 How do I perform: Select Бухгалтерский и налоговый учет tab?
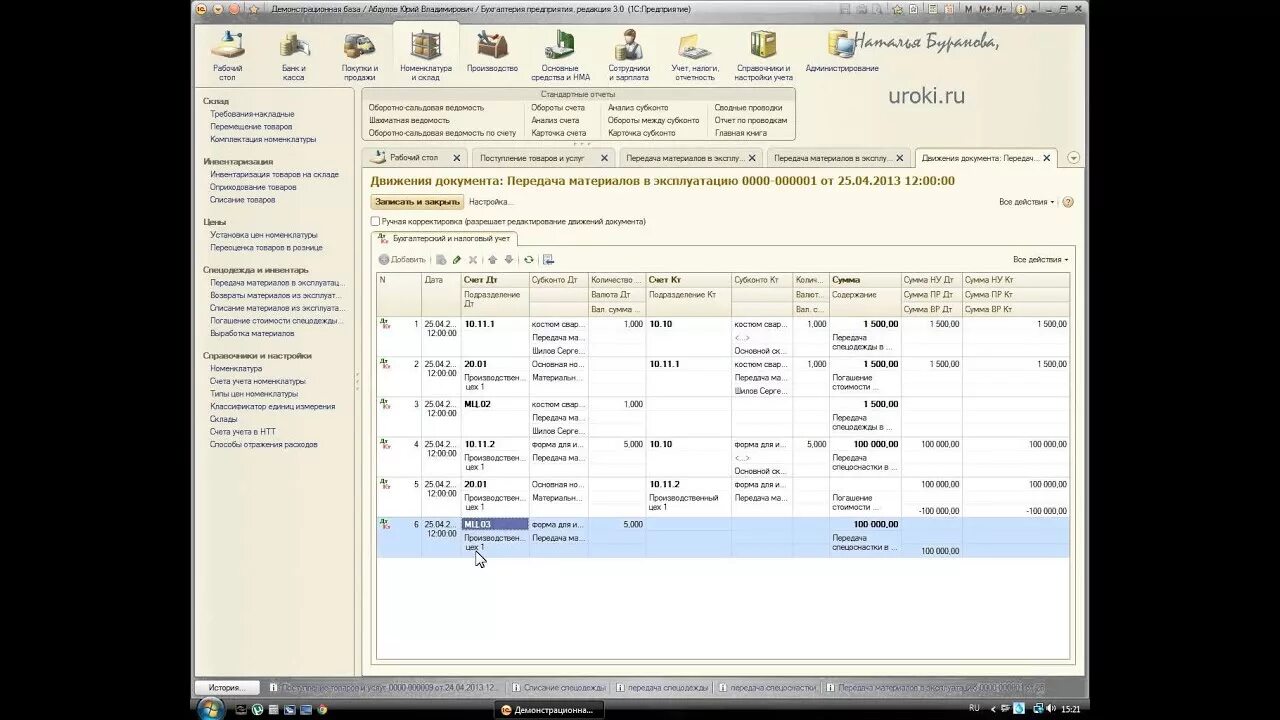444,238
